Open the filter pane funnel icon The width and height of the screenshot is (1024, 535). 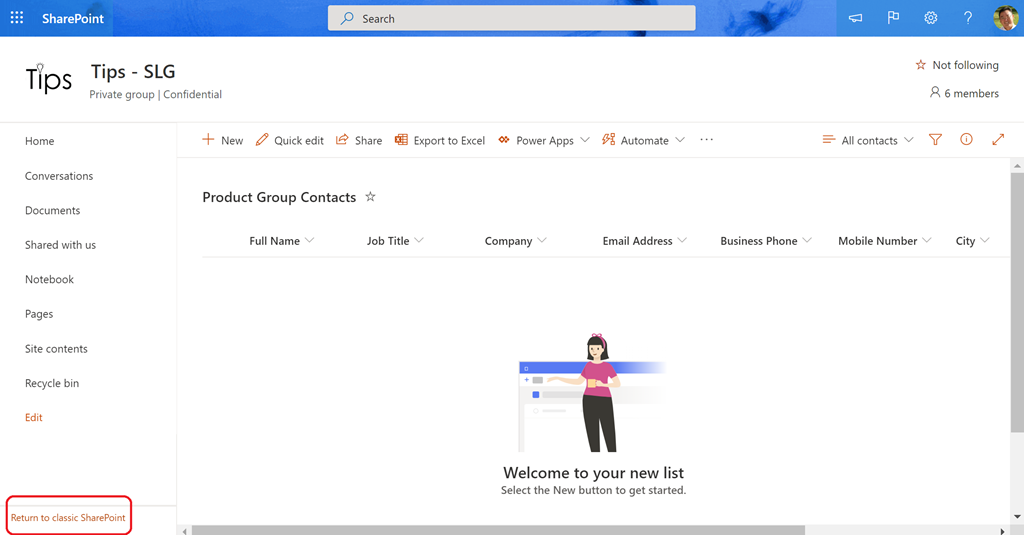[935, 140]
